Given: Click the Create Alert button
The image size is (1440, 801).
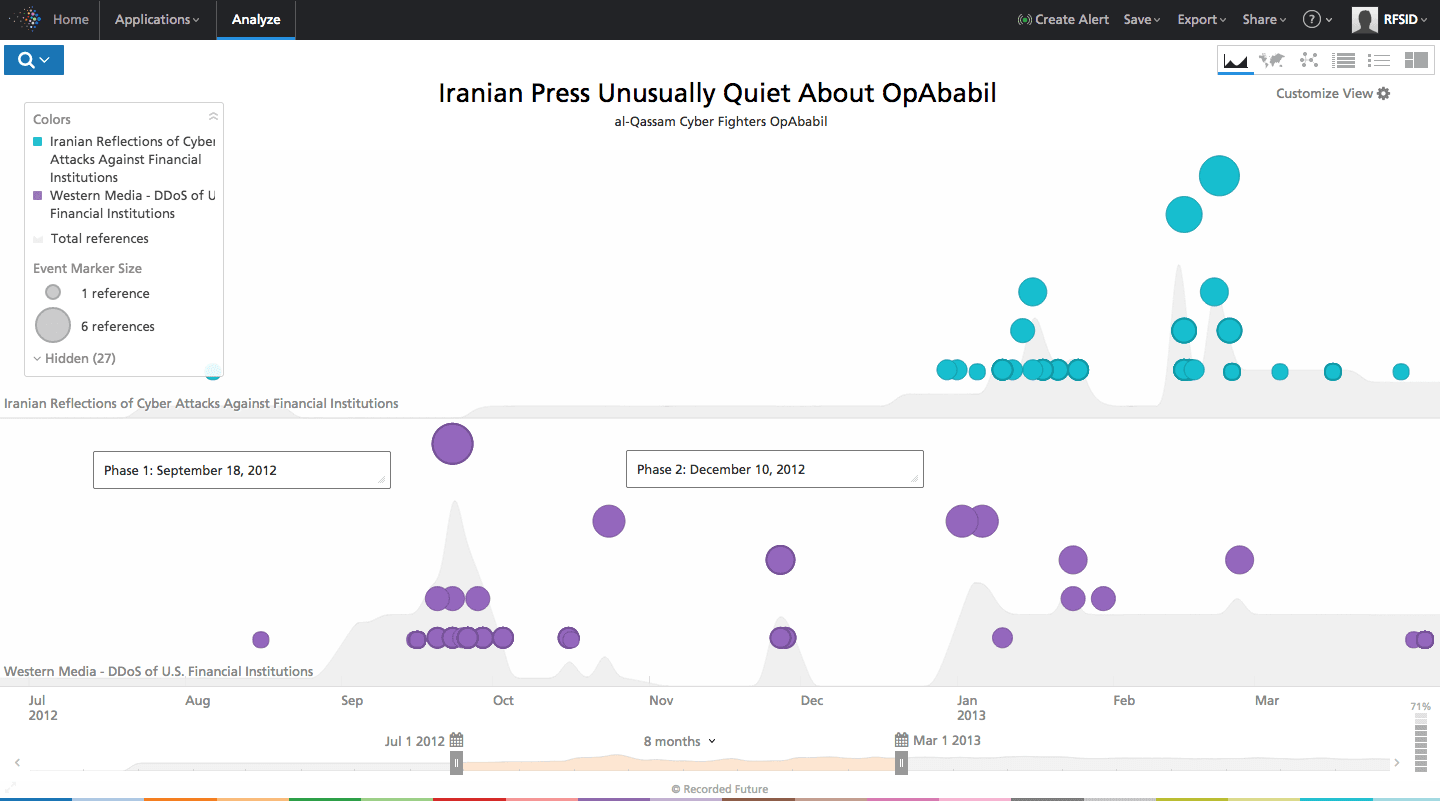Looking at the screenshot, I should (x=1063, y=19).
